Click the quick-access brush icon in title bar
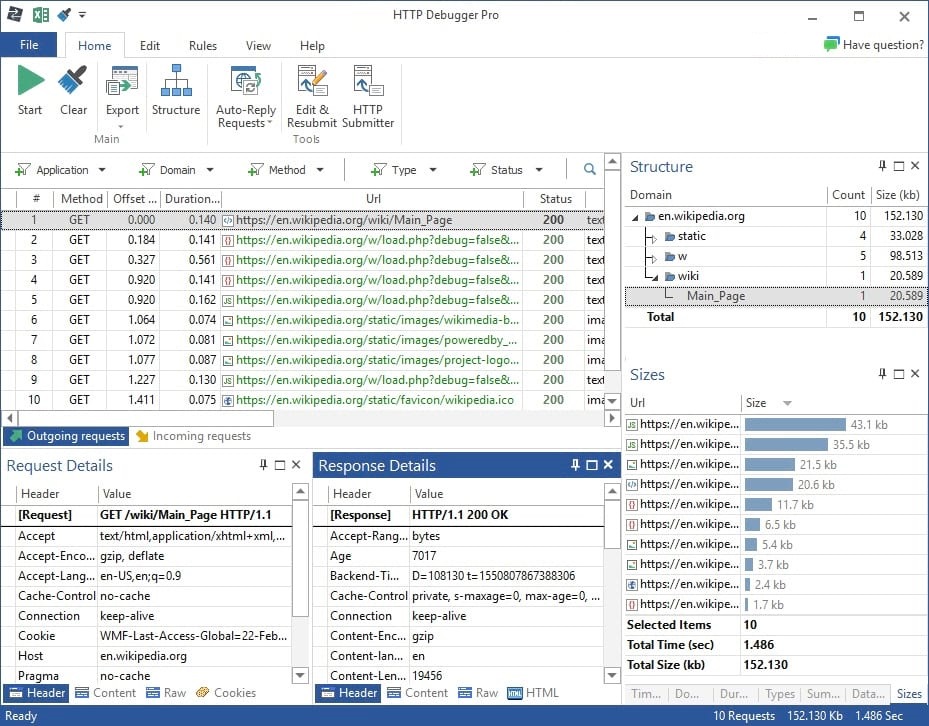 click(64, 14)
